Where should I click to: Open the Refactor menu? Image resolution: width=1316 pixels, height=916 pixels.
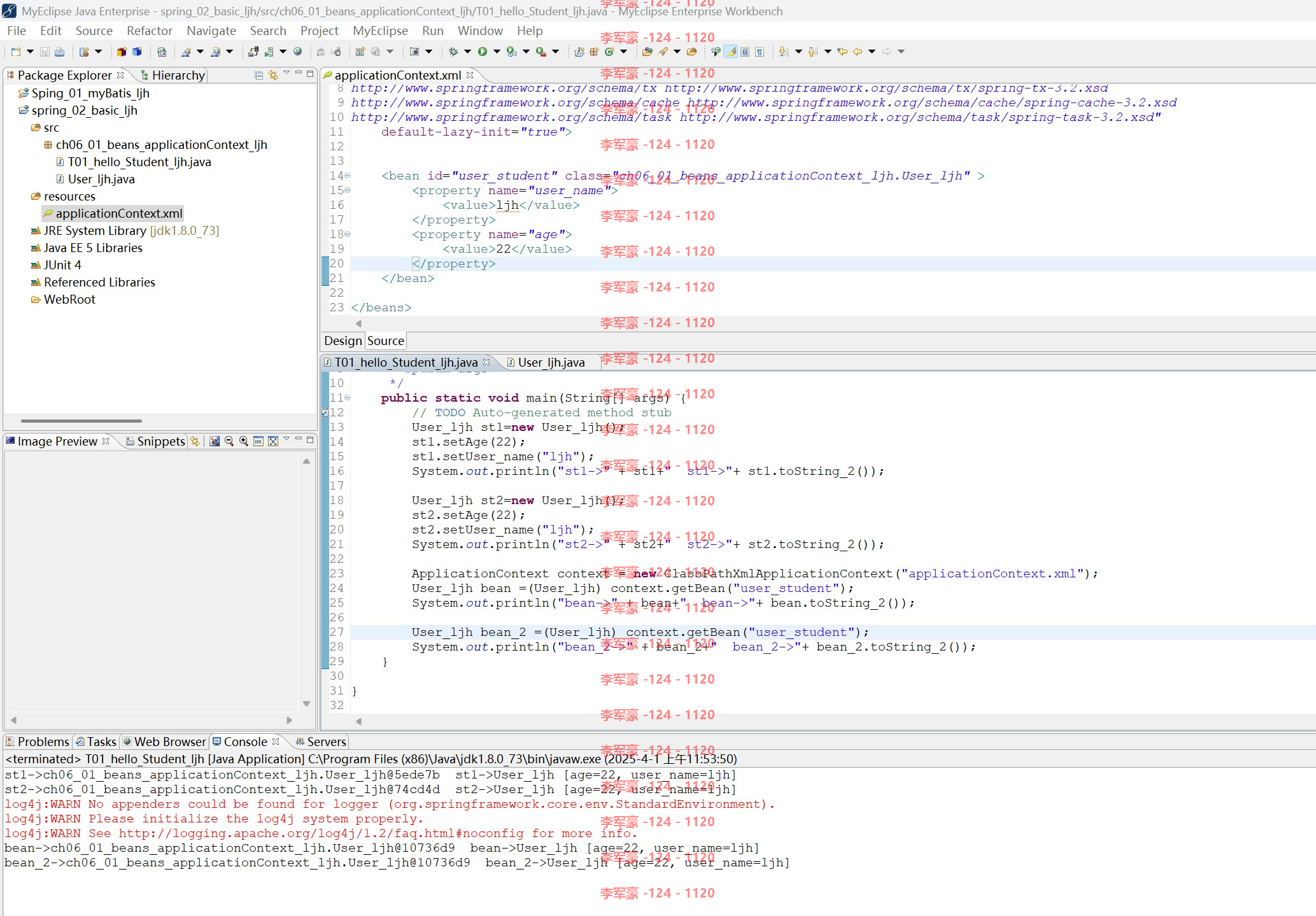150,31
